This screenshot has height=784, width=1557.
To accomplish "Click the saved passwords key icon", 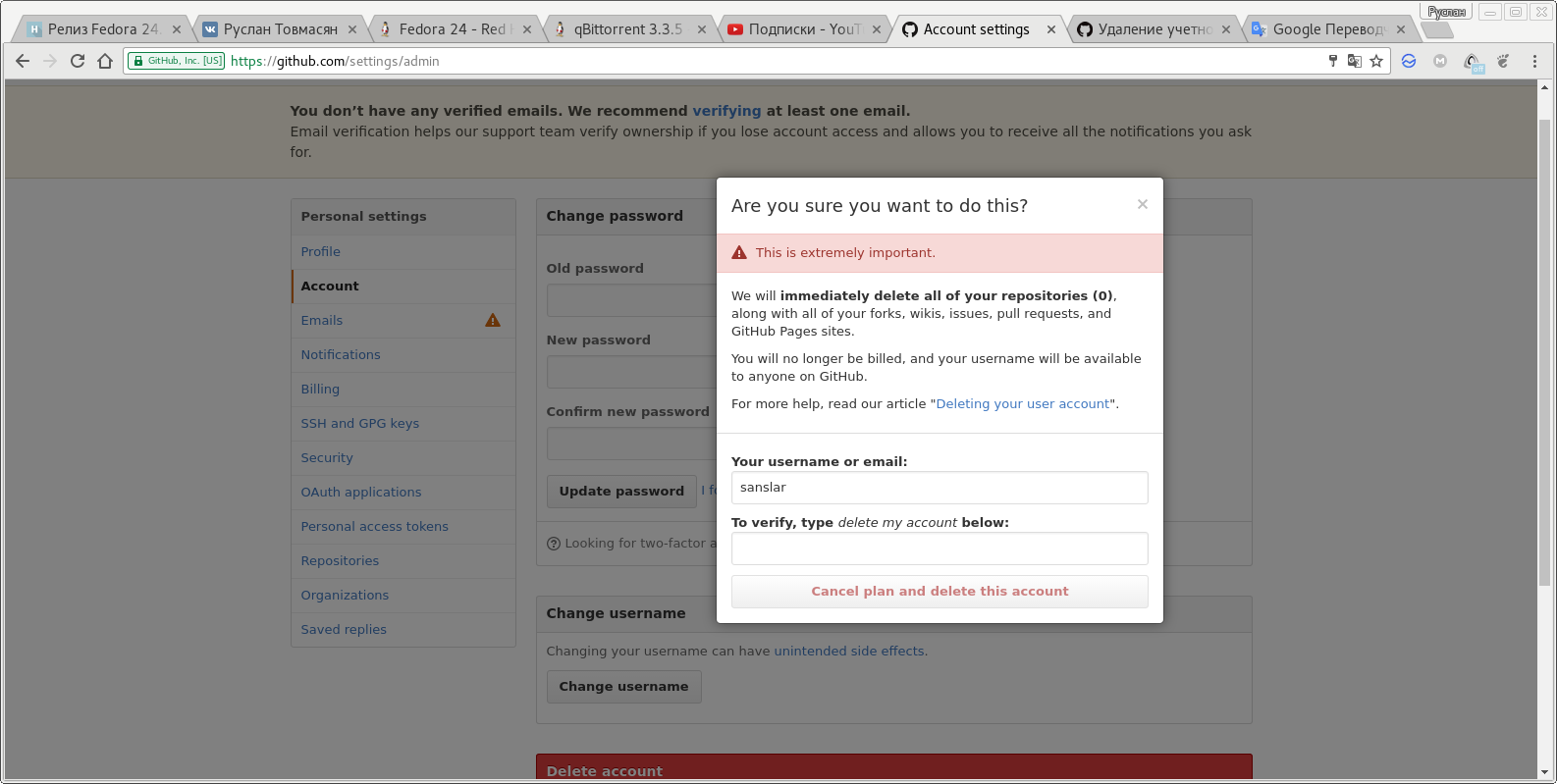I will point(1332,61).
